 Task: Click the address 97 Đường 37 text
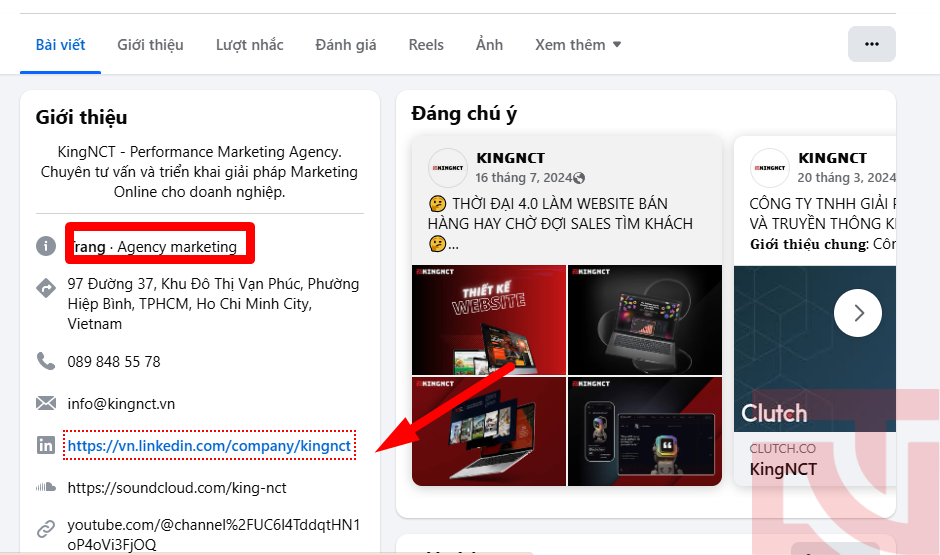pos(213,304)
